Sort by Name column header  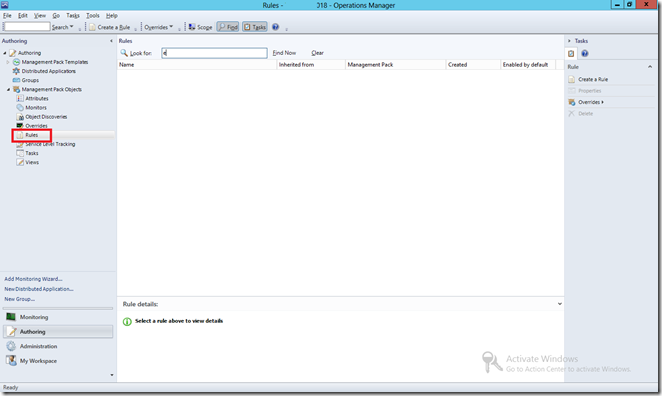197,65
